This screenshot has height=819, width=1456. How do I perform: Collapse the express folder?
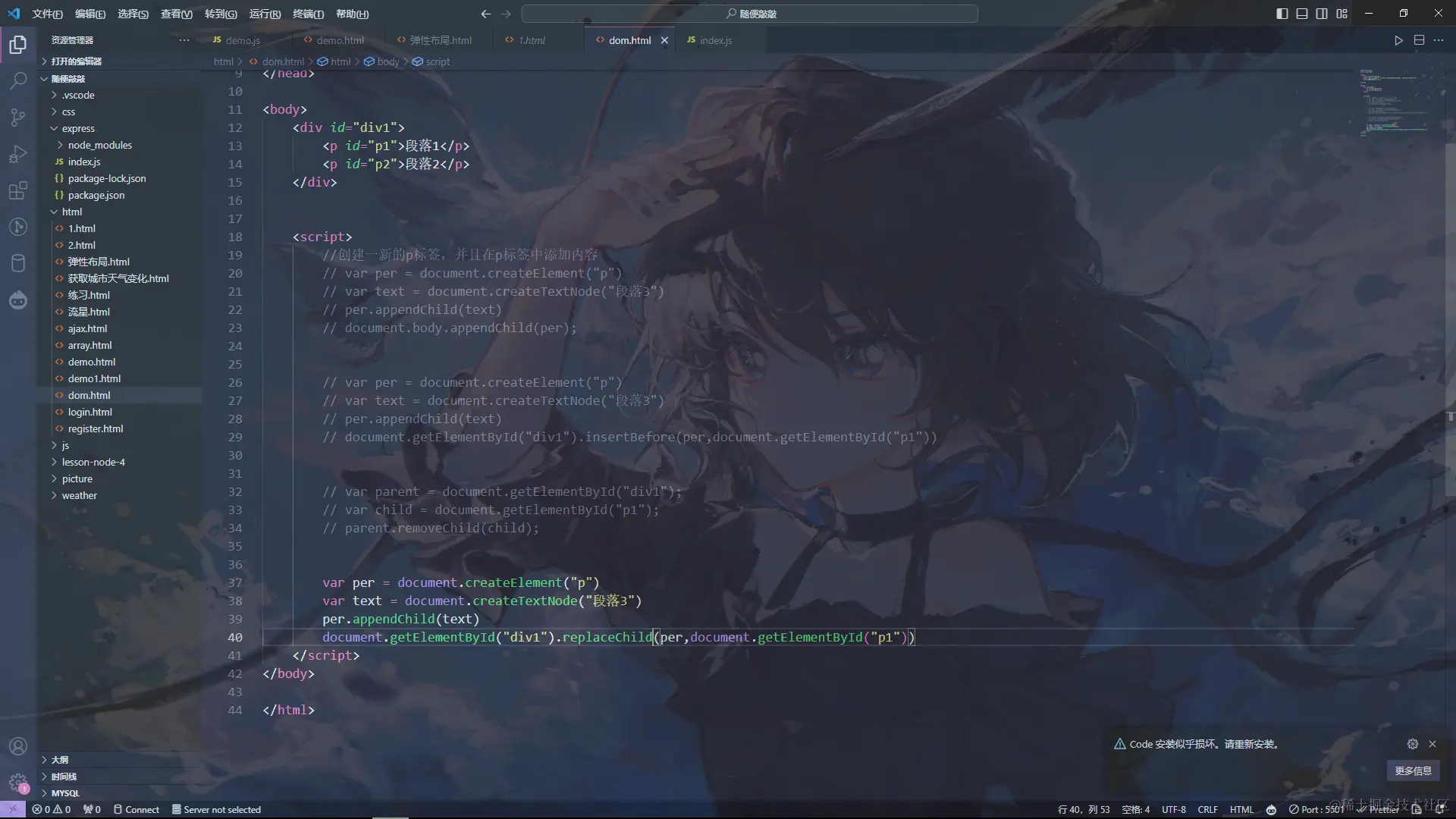[78, 128]
